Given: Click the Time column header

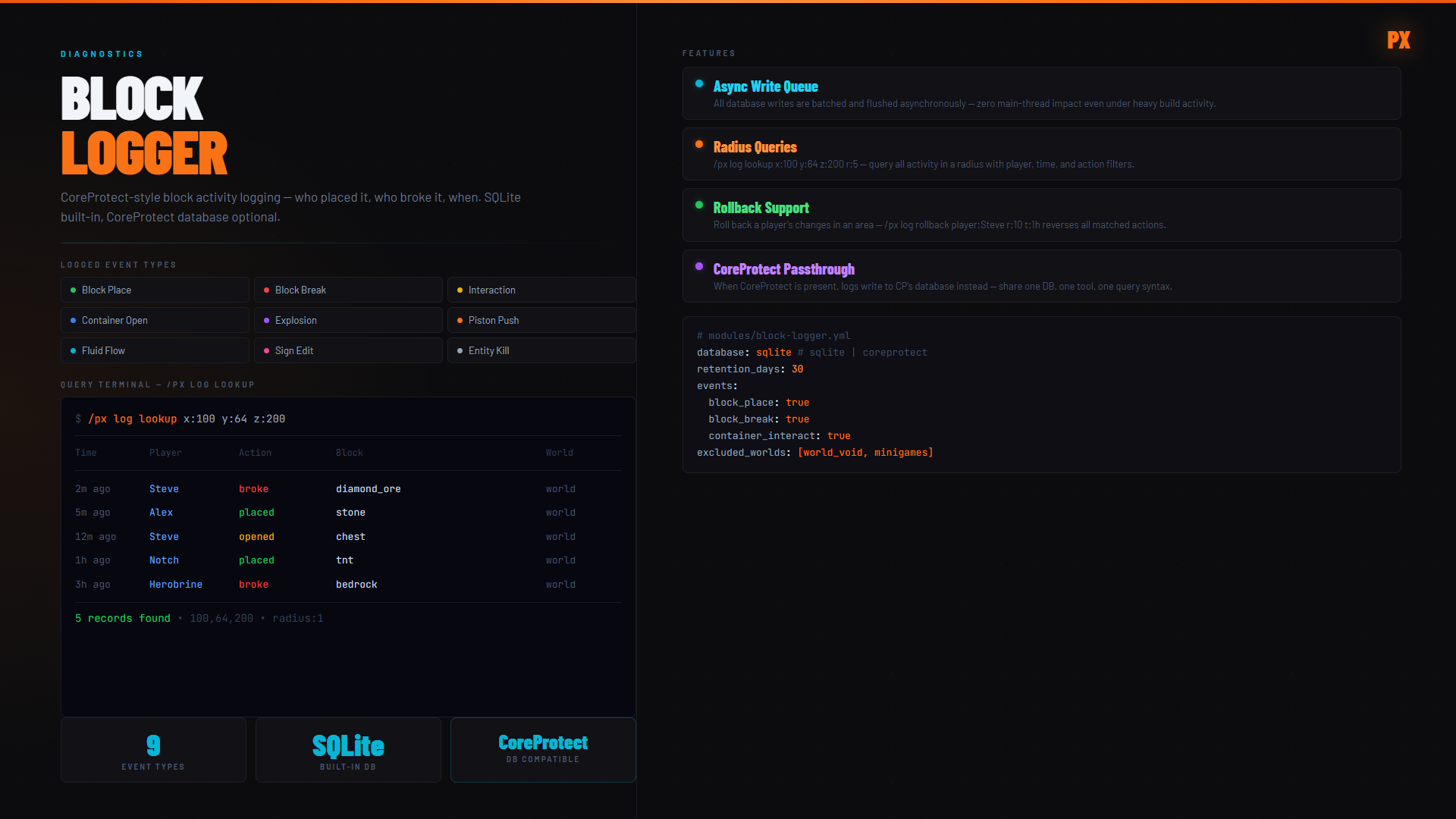Looking at the screenshot, I should [86, 453].
